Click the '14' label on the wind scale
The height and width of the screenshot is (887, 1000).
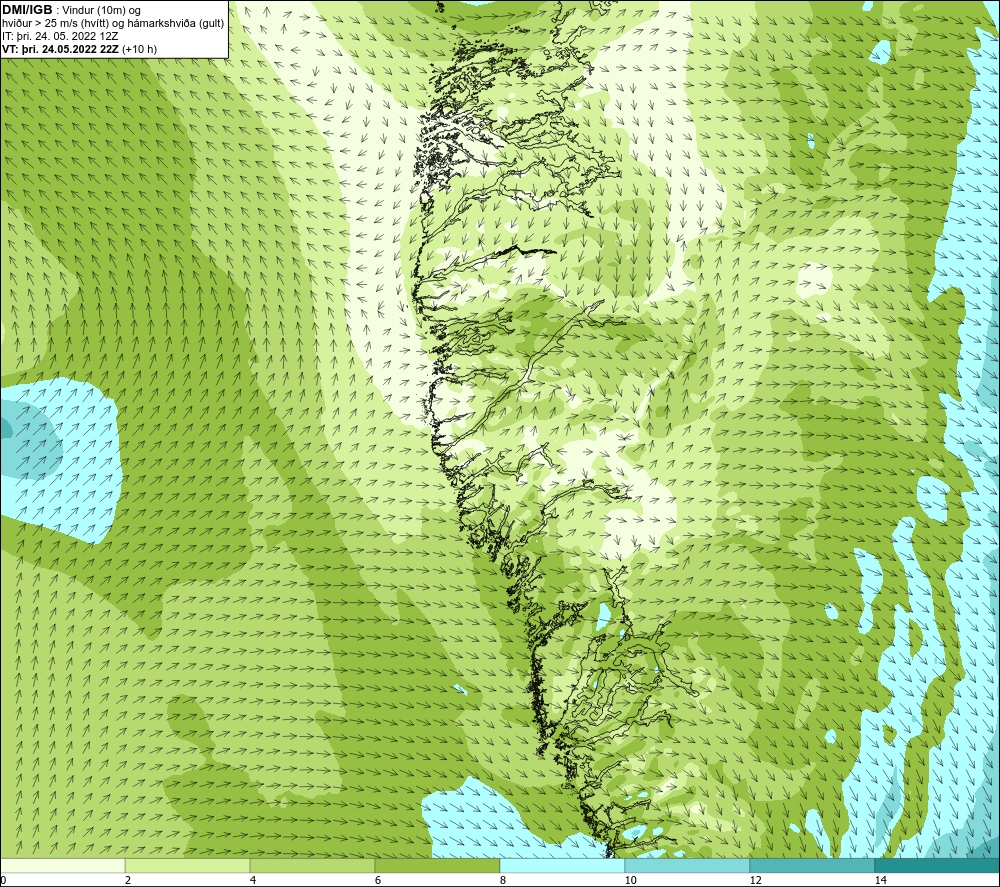[x=880, y=881]
